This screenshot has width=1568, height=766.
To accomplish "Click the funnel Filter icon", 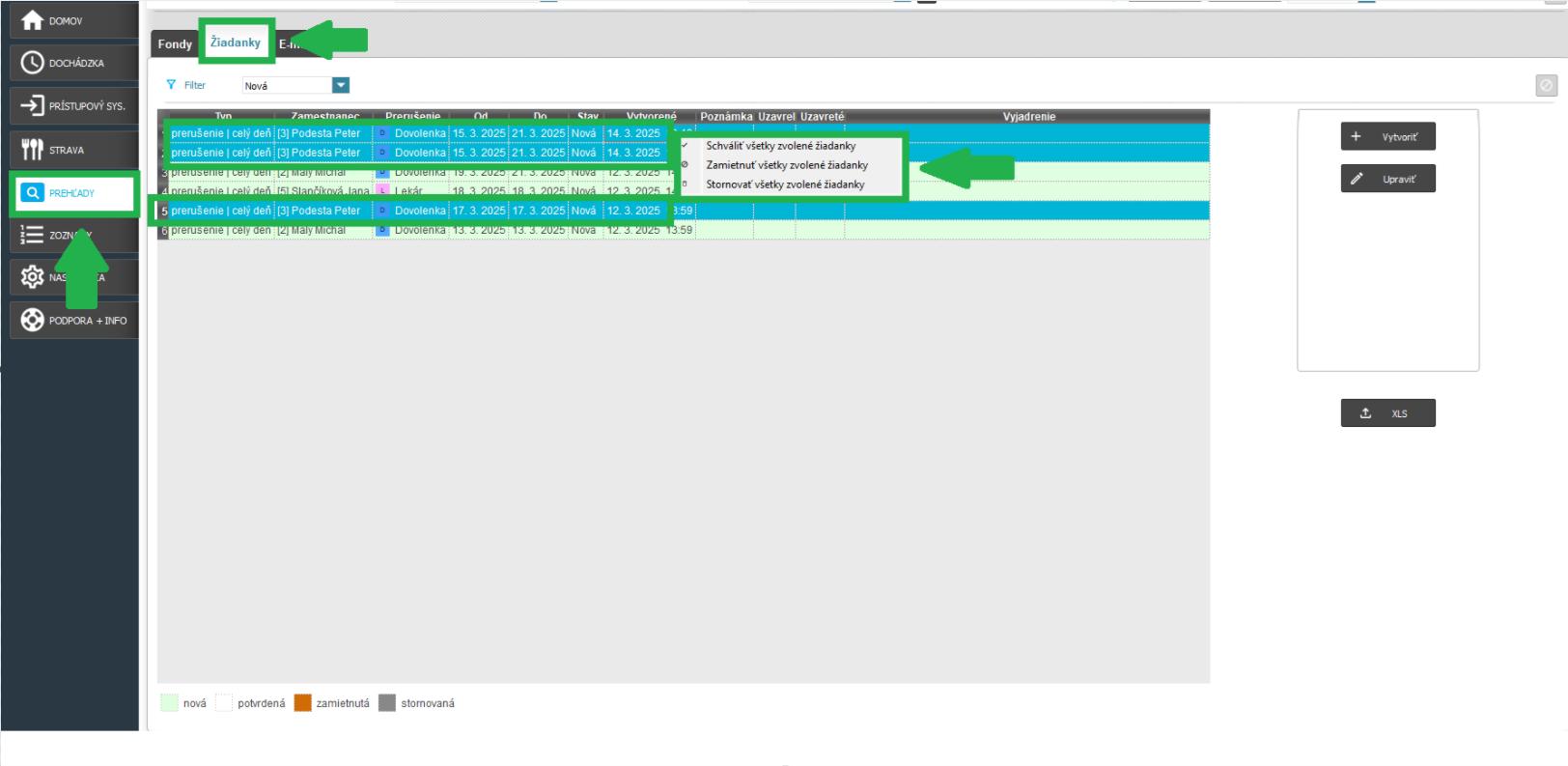I will point(171,85).
